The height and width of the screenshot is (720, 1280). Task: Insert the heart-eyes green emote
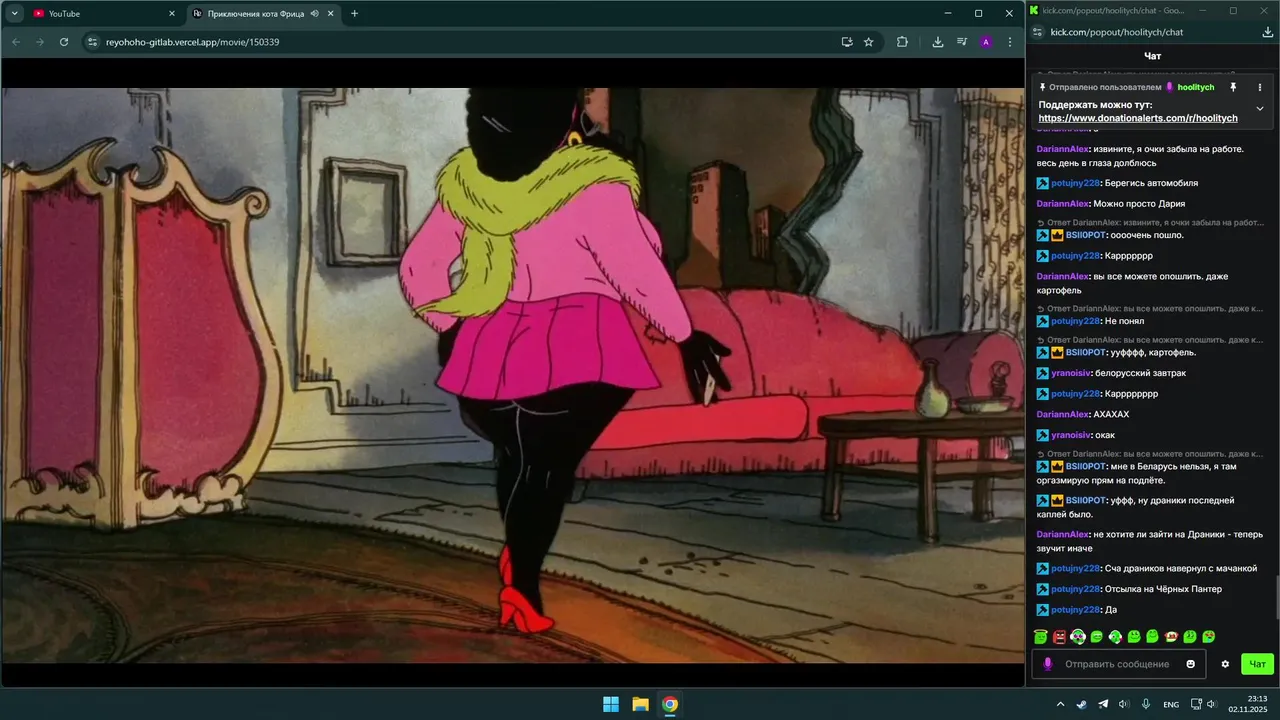point(1208,637)
